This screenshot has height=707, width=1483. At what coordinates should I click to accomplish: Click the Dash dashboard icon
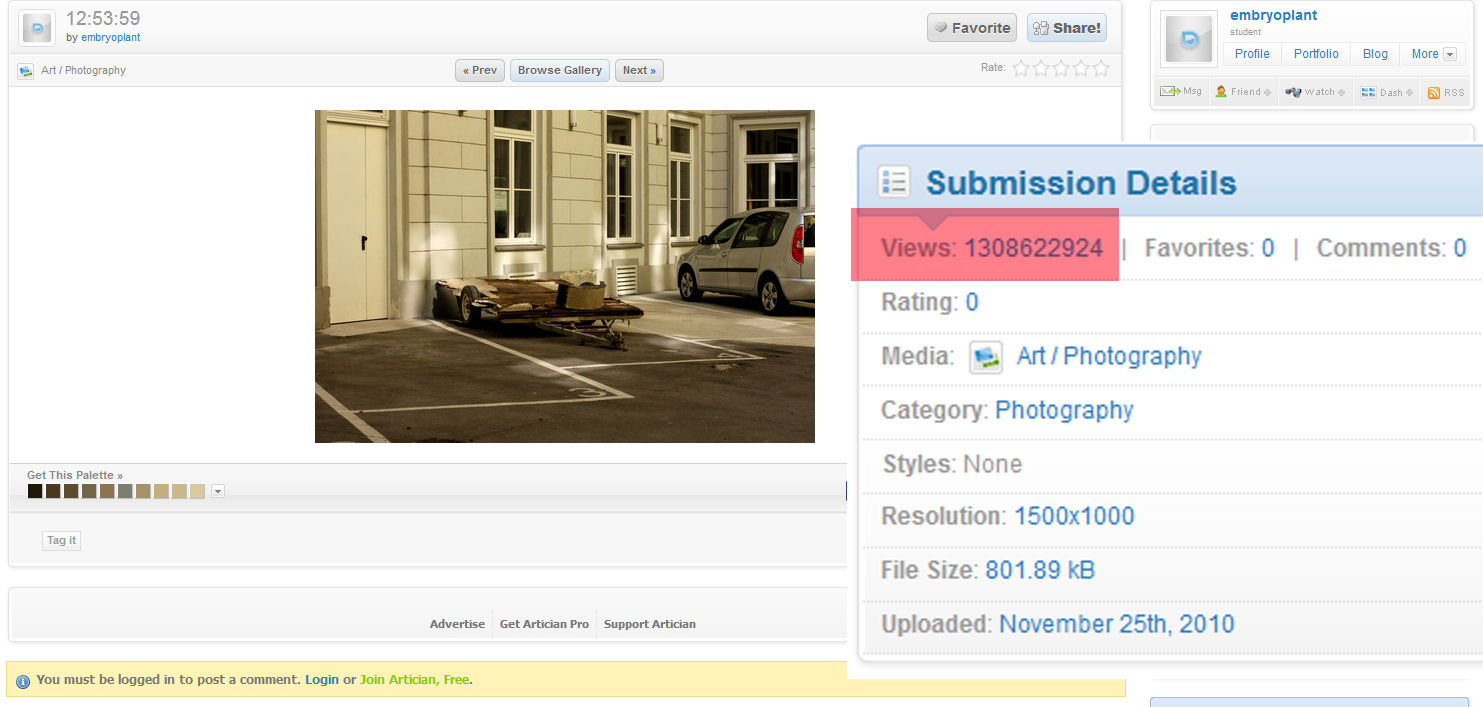[1369, 92]
